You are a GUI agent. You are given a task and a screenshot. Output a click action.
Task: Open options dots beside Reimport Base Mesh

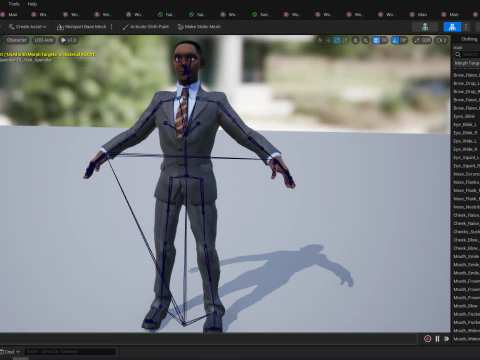(112, 27)
